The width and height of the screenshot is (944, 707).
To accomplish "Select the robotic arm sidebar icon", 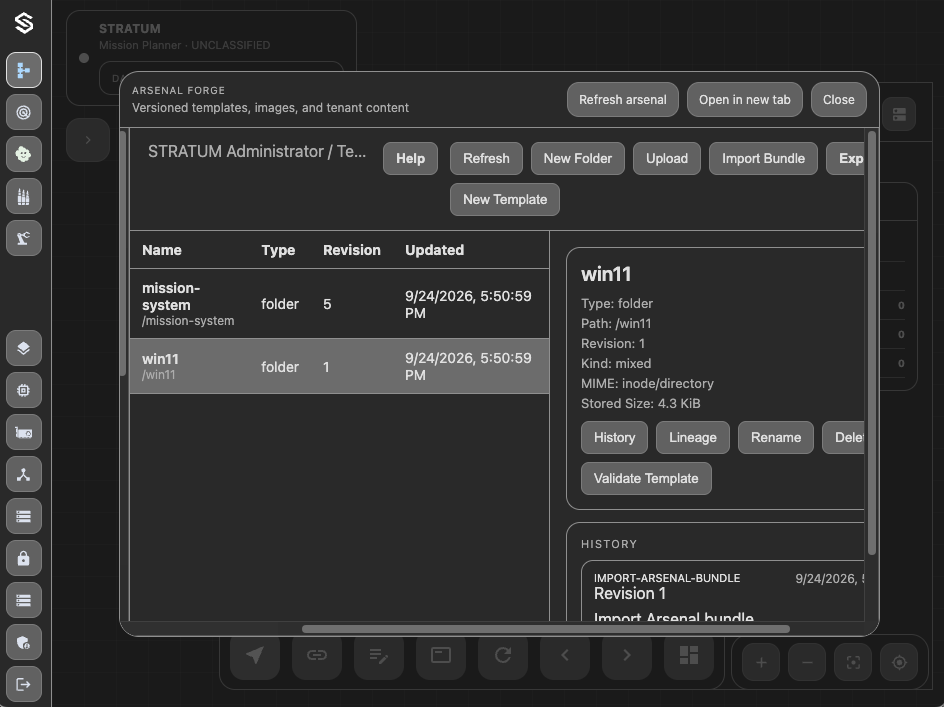I will 23,238.
